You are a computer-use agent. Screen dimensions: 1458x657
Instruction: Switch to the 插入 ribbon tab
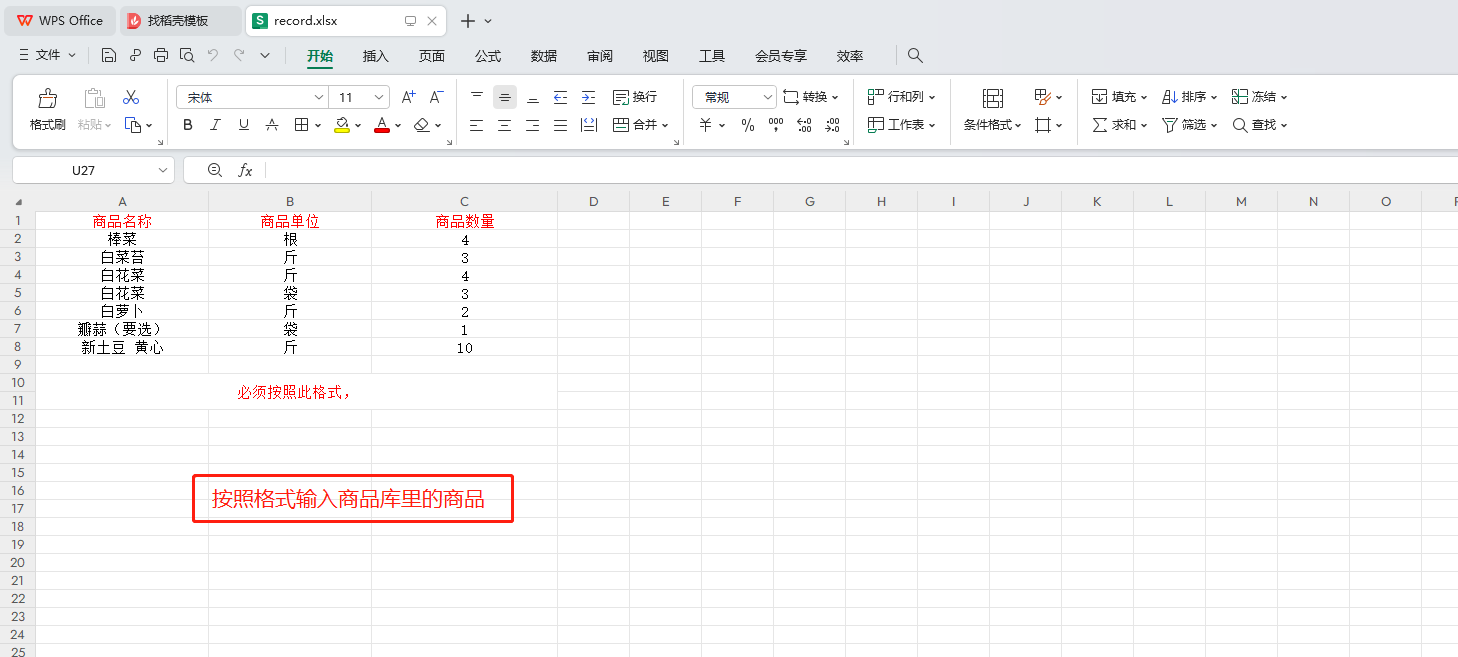[375, 56]
